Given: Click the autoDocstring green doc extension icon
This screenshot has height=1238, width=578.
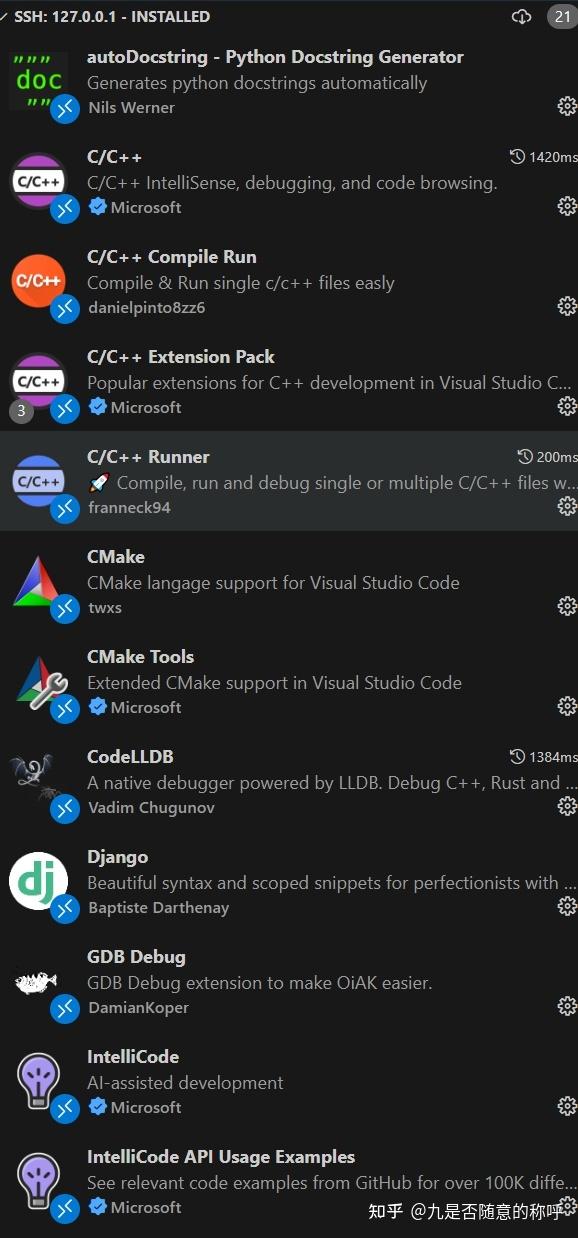Looking at the screenshot, I should click(x=38, y=78).
